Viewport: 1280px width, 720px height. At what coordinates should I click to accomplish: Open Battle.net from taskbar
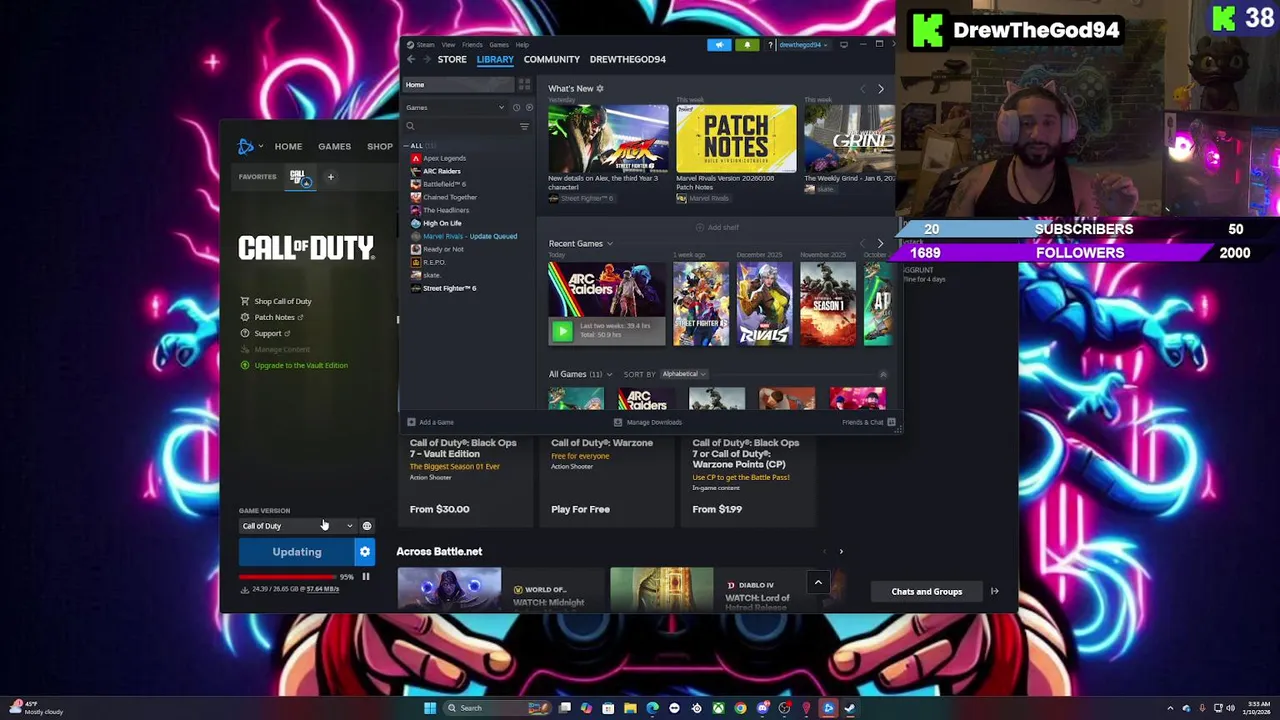(x=828, y=708)
